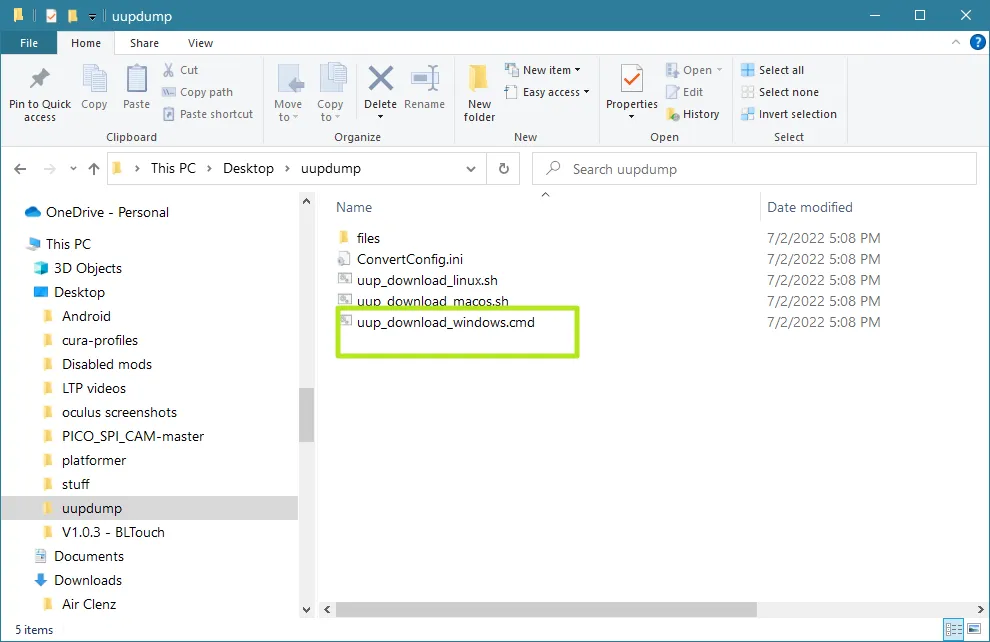990x642 pixels.
Task: Click the back navigation arrow
Action: point(20,168)
